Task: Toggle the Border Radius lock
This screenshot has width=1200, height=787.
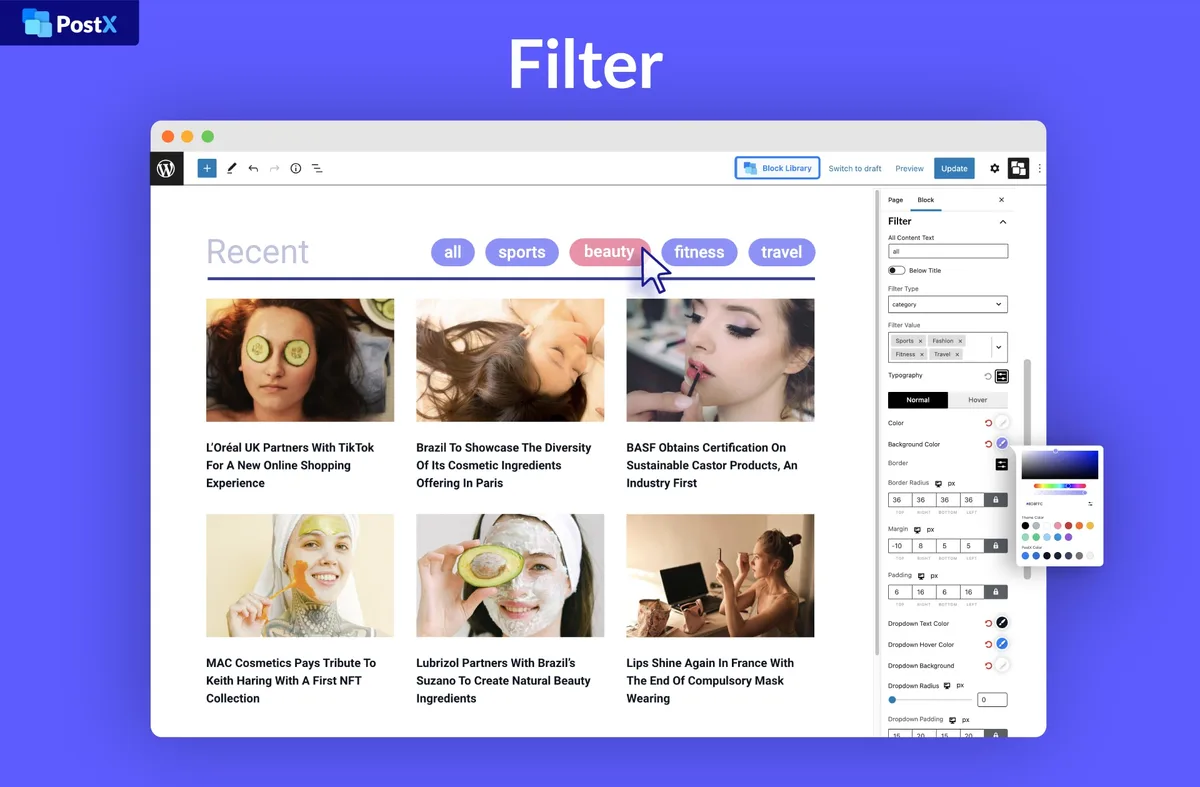Action: tap(995, 499)
